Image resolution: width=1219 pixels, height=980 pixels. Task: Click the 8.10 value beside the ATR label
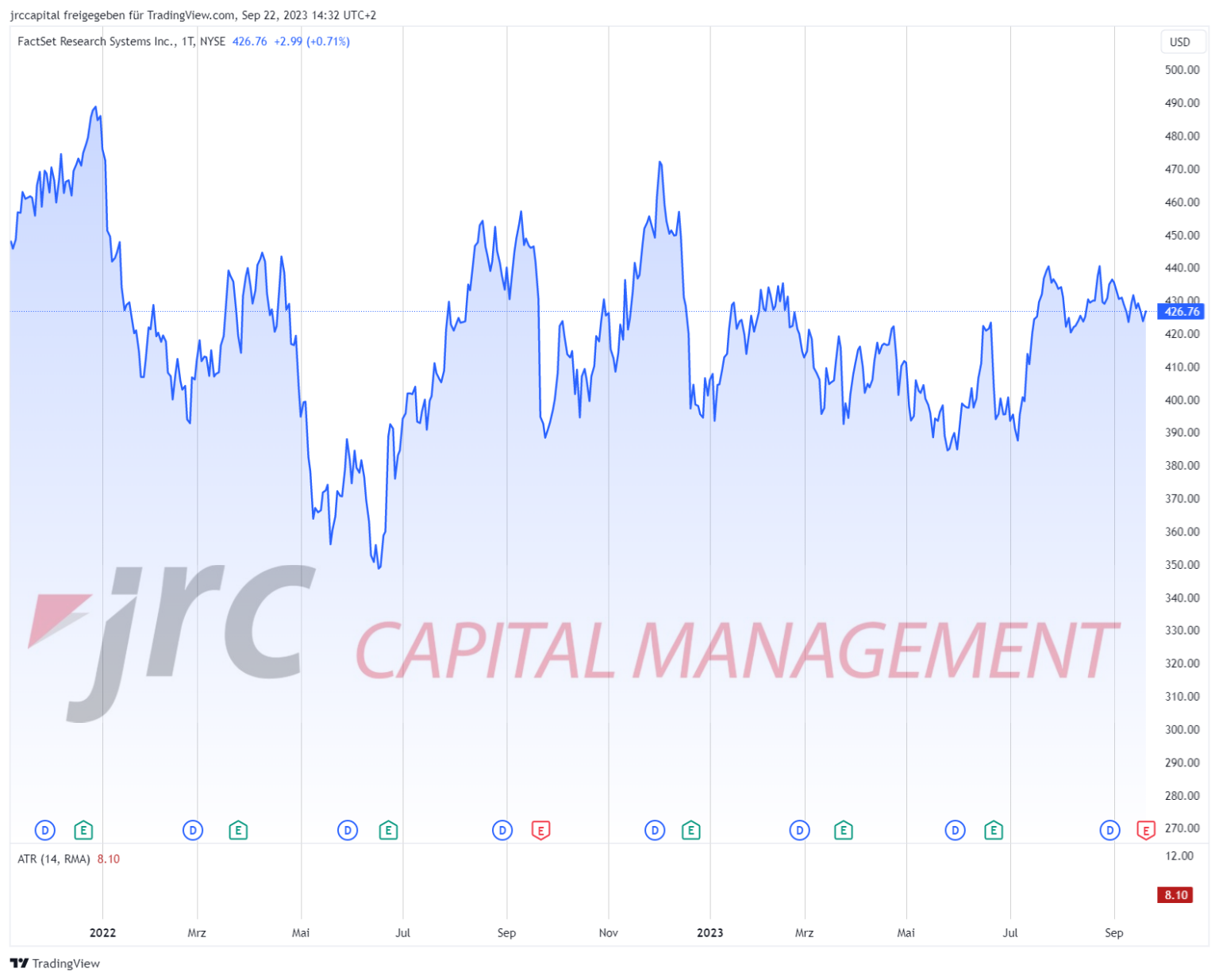point(109,859)
